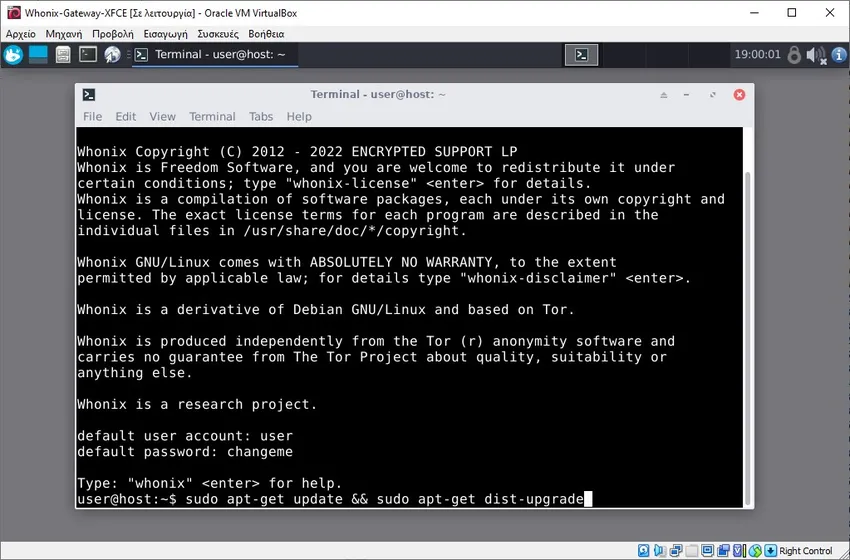Viewport: 850px width, 560px height.
Task: Click the terminal window shade up-arrow button
Action: (x=664, y=95)
